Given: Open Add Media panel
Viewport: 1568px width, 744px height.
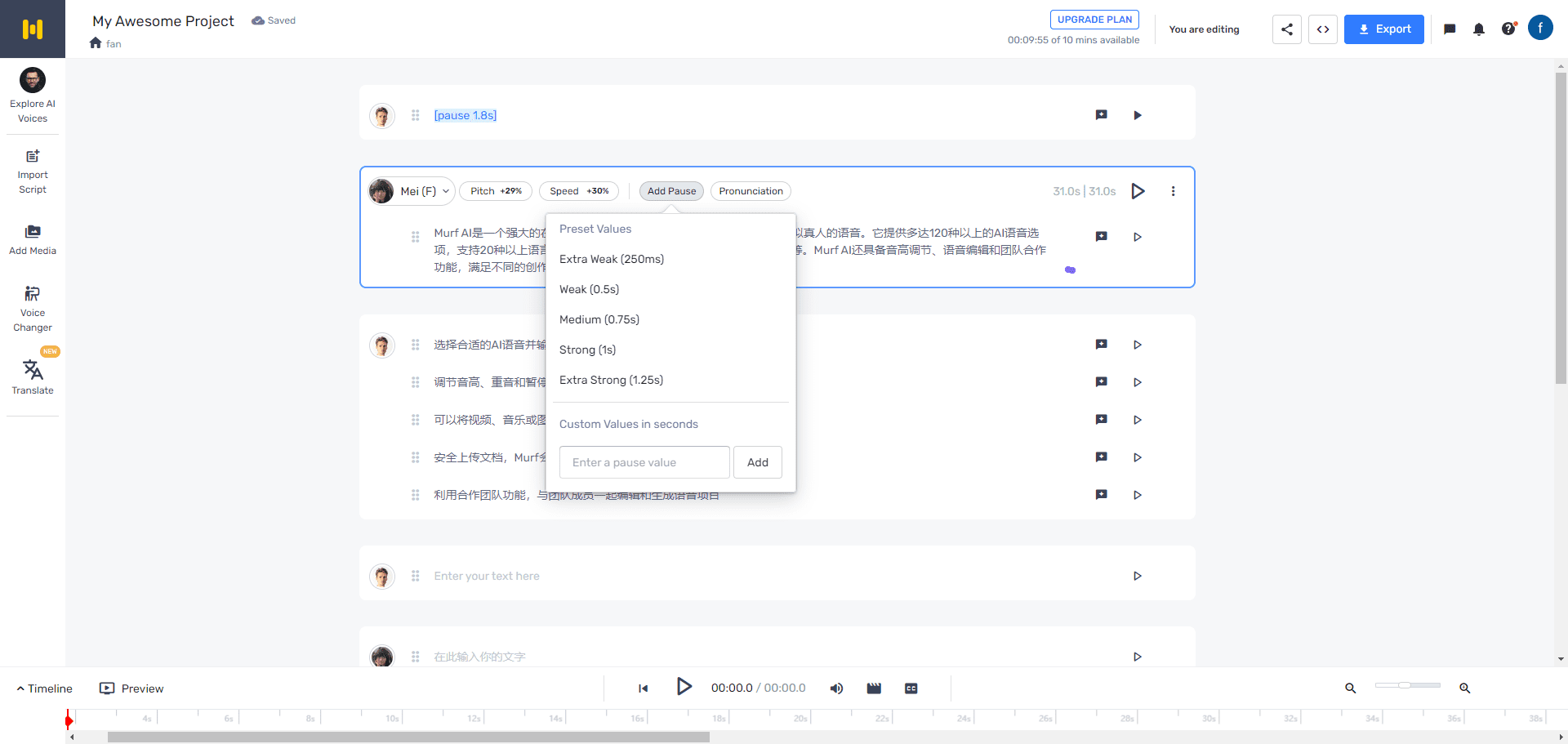Looking at the screenshot, I should (33, 240).
